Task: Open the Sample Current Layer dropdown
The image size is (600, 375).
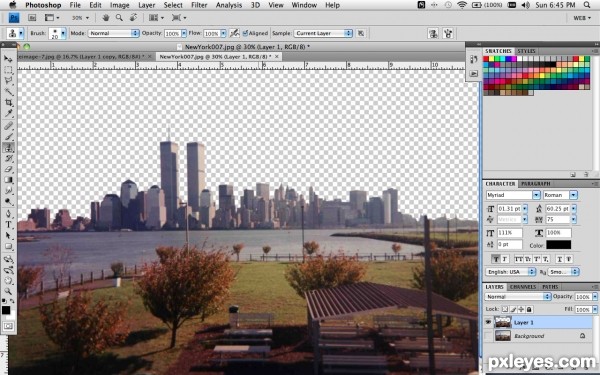Action: 323,33
